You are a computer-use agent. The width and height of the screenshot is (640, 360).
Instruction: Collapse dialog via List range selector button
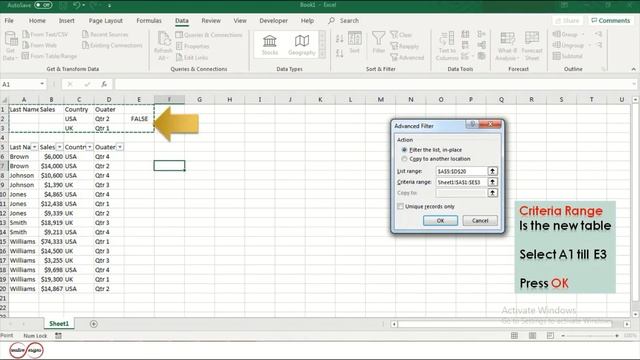(493, 171)
